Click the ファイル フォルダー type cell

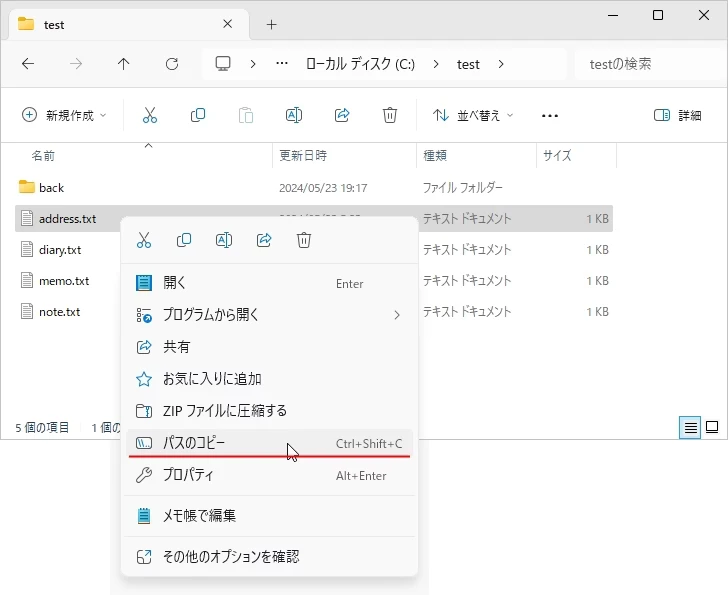[462, 188]
